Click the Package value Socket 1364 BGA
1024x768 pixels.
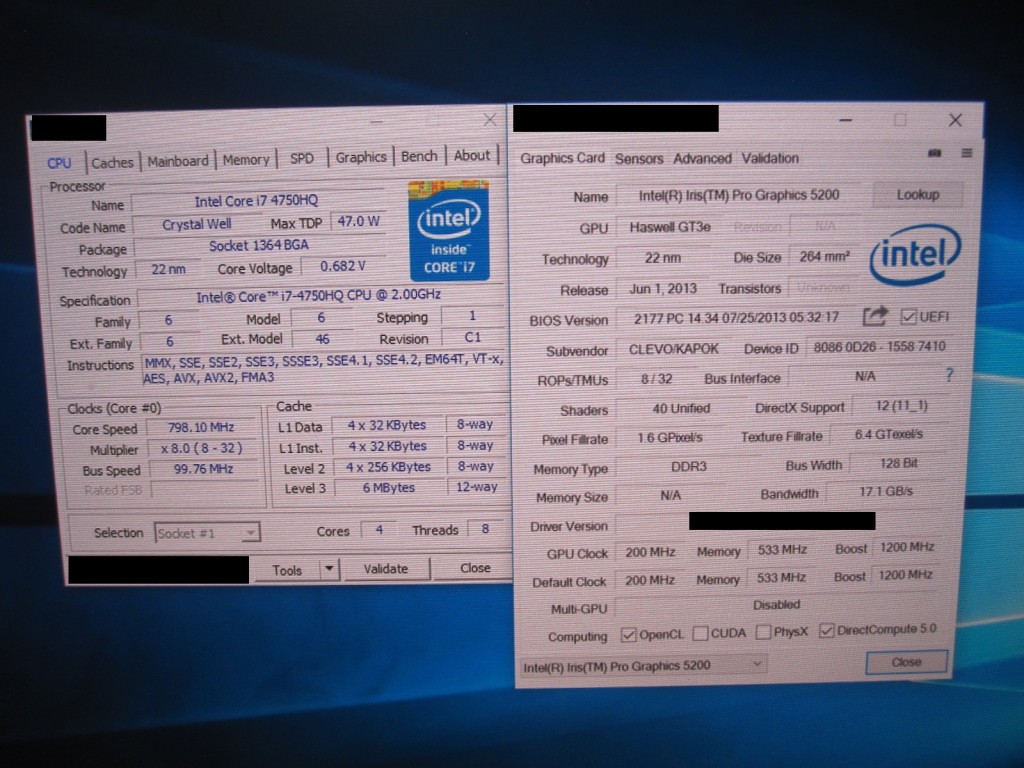[x=259, y=246]
